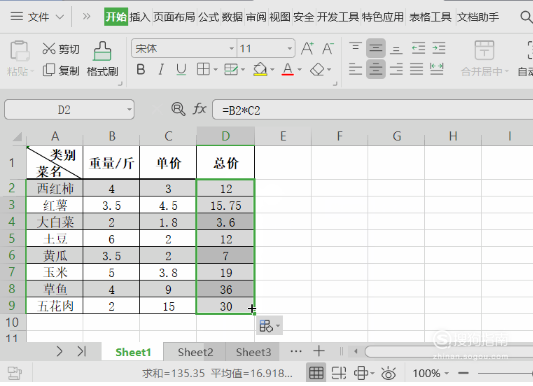Switch to the 公式 ribbon tab
533x386 pixels.
coord(208,17)
